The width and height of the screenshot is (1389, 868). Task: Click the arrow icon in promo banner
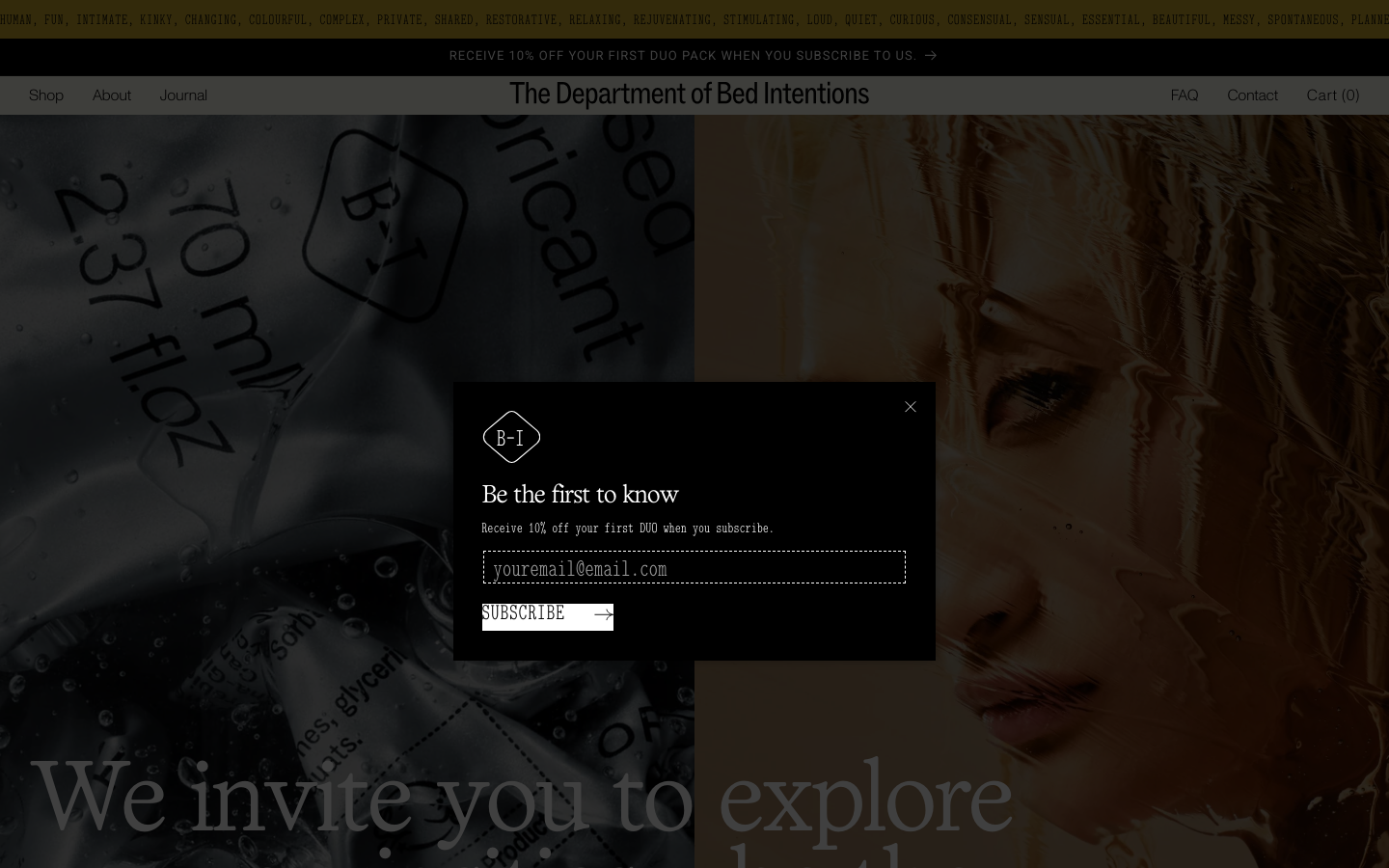click(x=931, y=56)
